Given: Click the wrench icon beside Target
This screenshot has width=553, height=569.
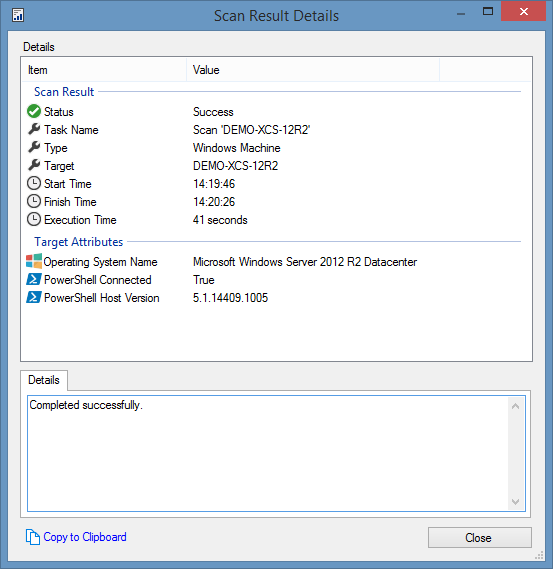Looking at the screenshot, I should pyautogui.click(x=34, y=165).
